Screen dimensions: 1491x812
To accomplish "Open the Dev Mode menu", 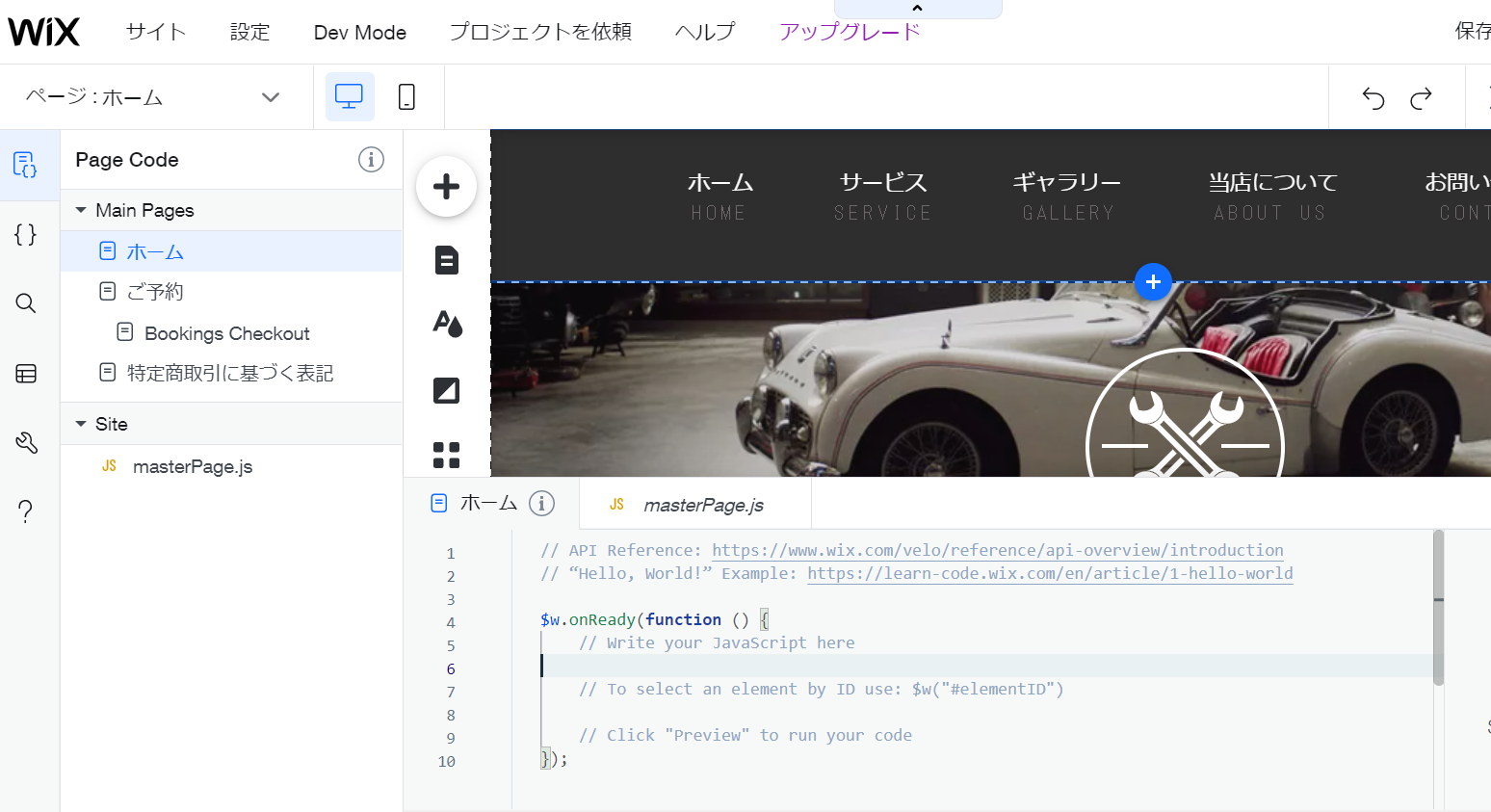I will click(x=360, y=32).
